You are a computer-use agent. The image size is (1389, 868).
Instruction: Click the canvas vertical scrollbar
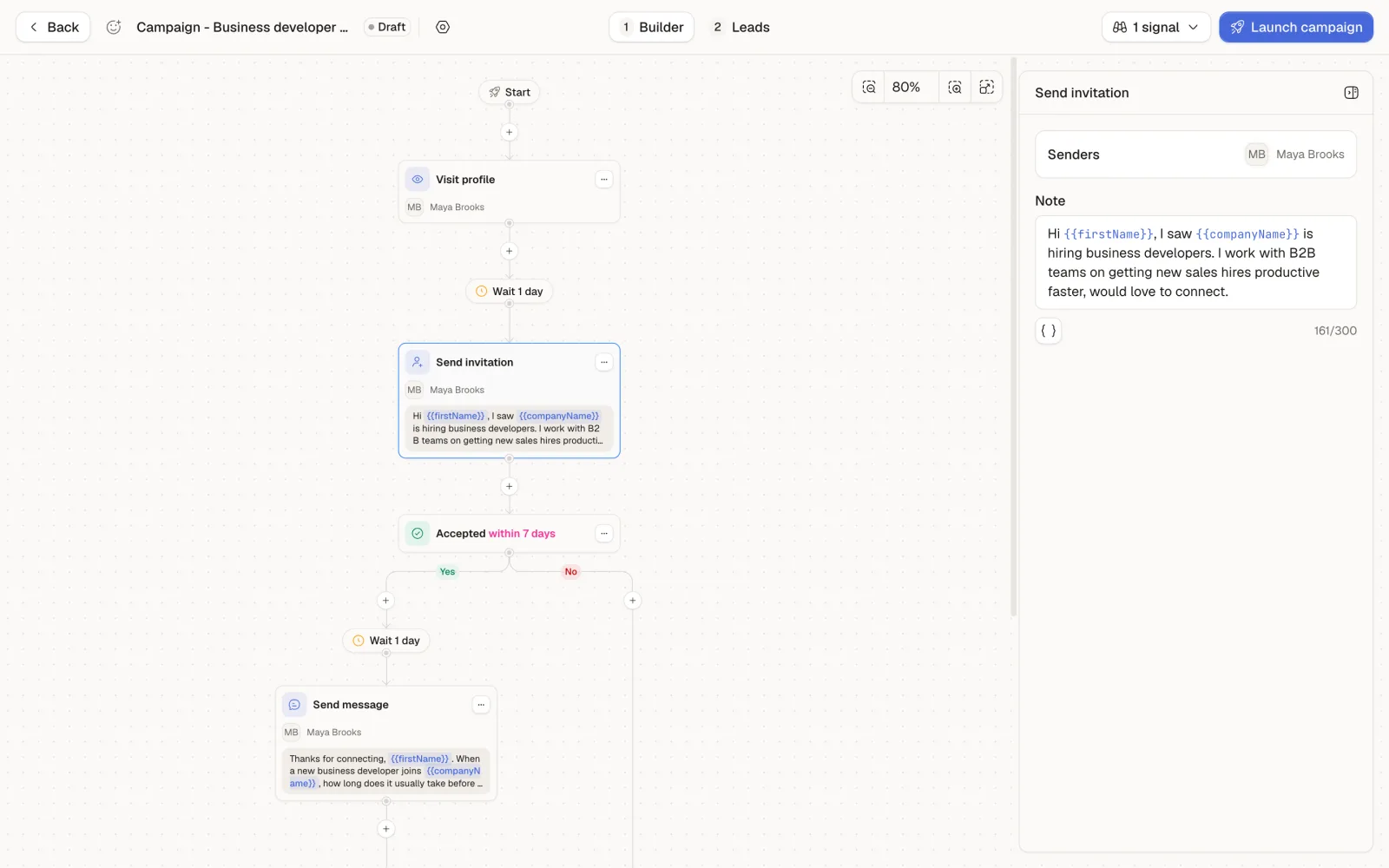(1013, 337)
